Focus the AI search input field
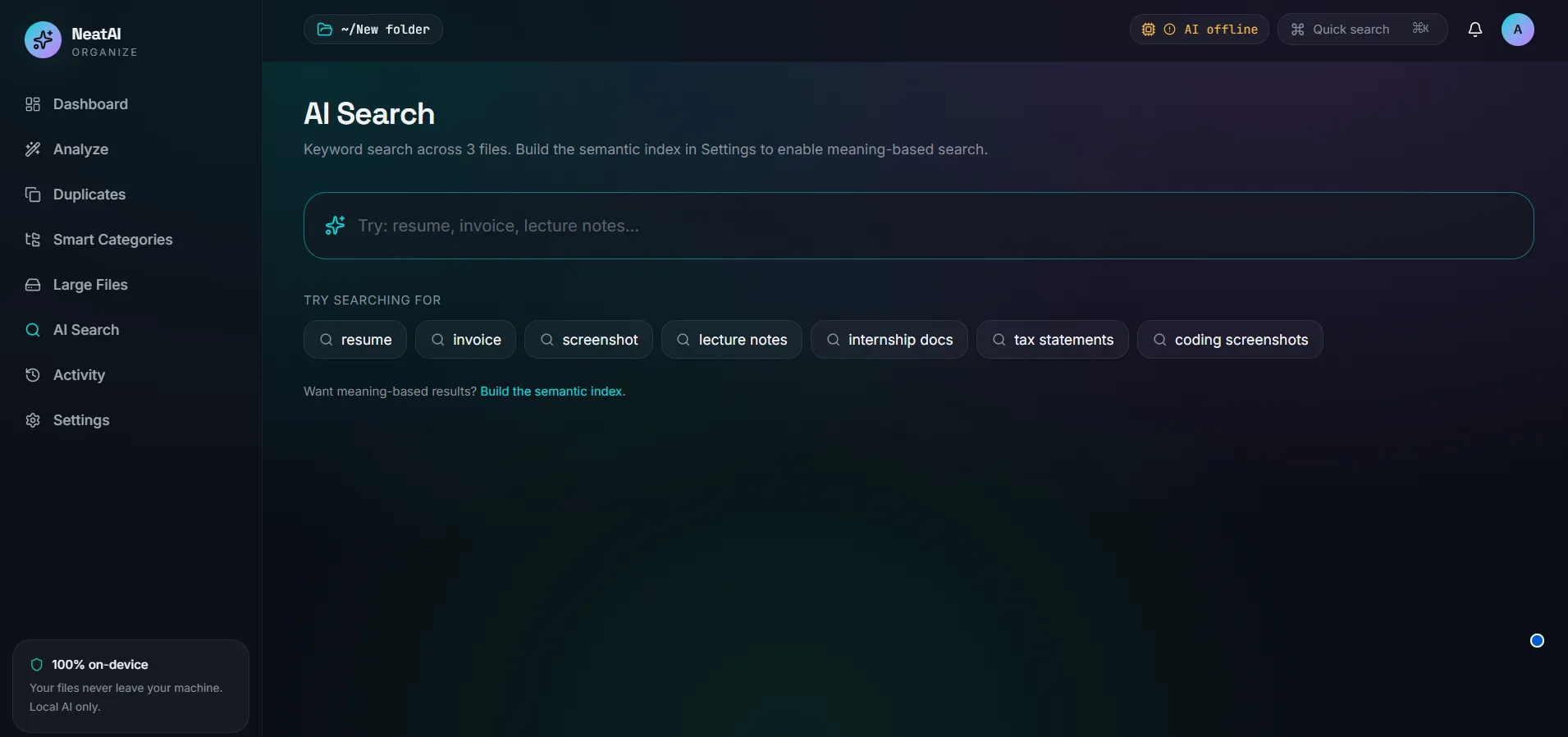Image resolution: width=1568 pixels, height=737 pixels. (919, 226)
